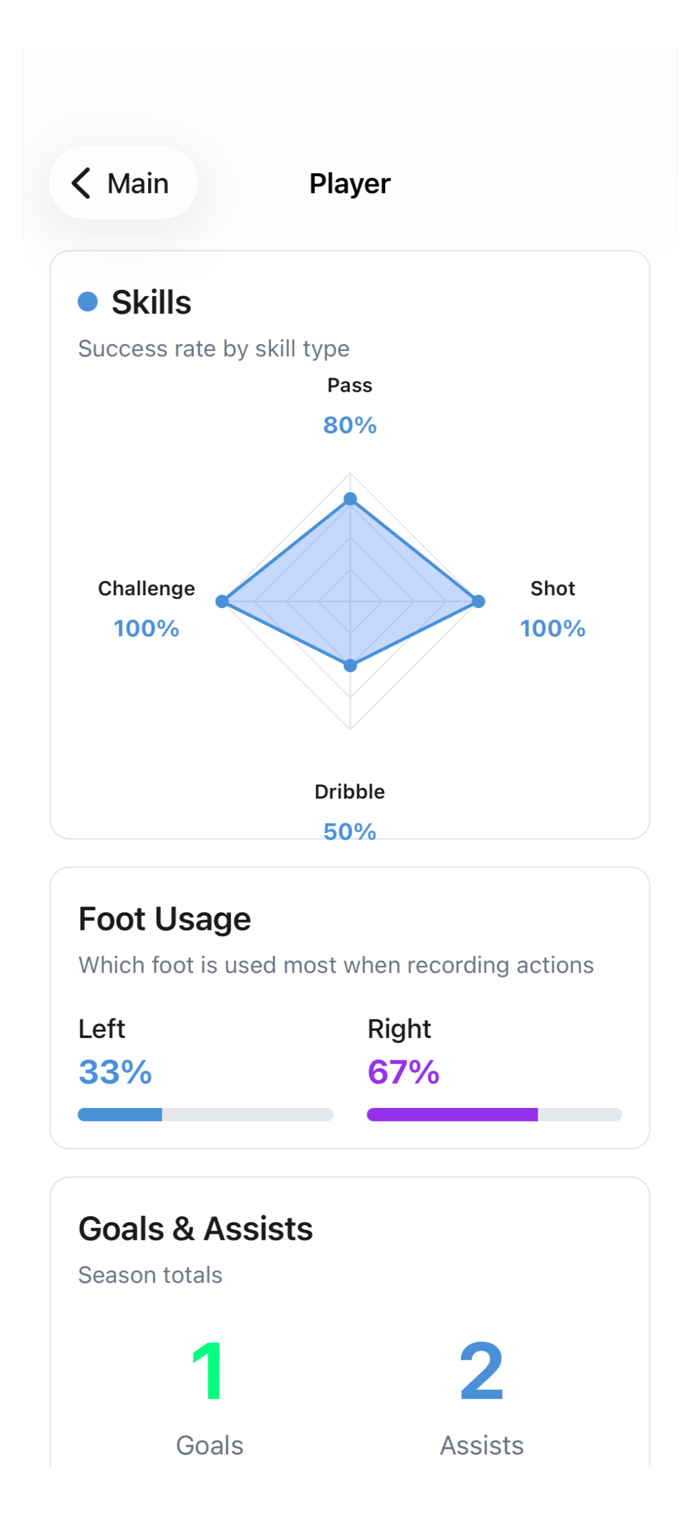Select the Pass data point on radar
Screen dimensions: 700x1515
(x=350, y=498)
